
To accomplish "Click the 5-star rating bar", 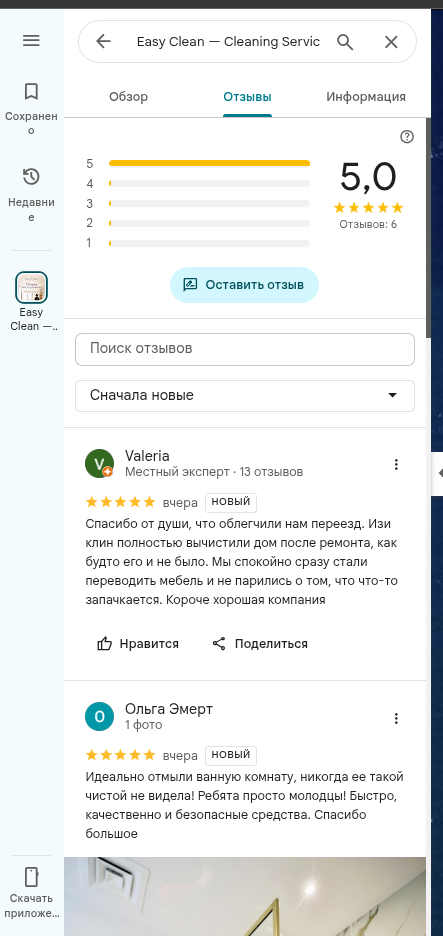I will 209,163.
